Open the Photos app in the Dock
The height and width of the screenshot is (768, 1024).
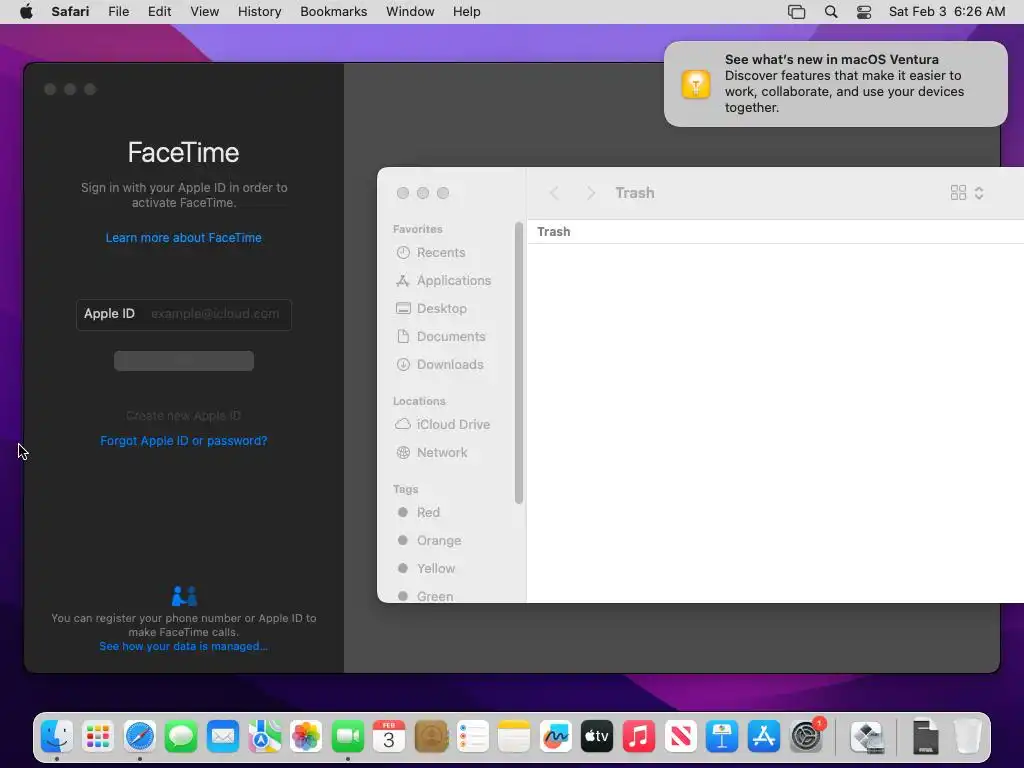click(x=306, y=737)
